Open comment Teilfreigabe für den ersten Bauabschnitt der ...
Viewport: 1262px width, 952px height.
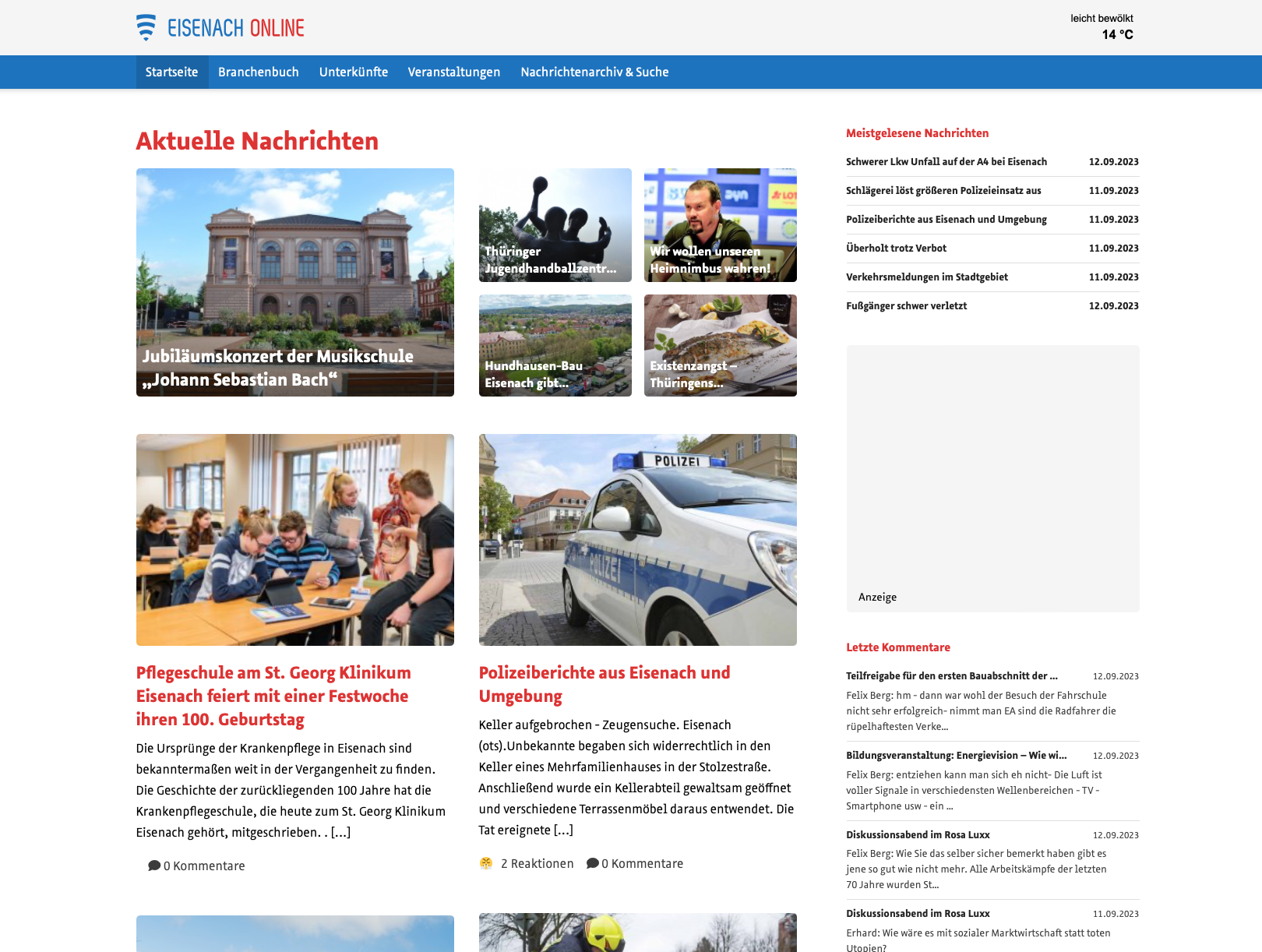952,675
